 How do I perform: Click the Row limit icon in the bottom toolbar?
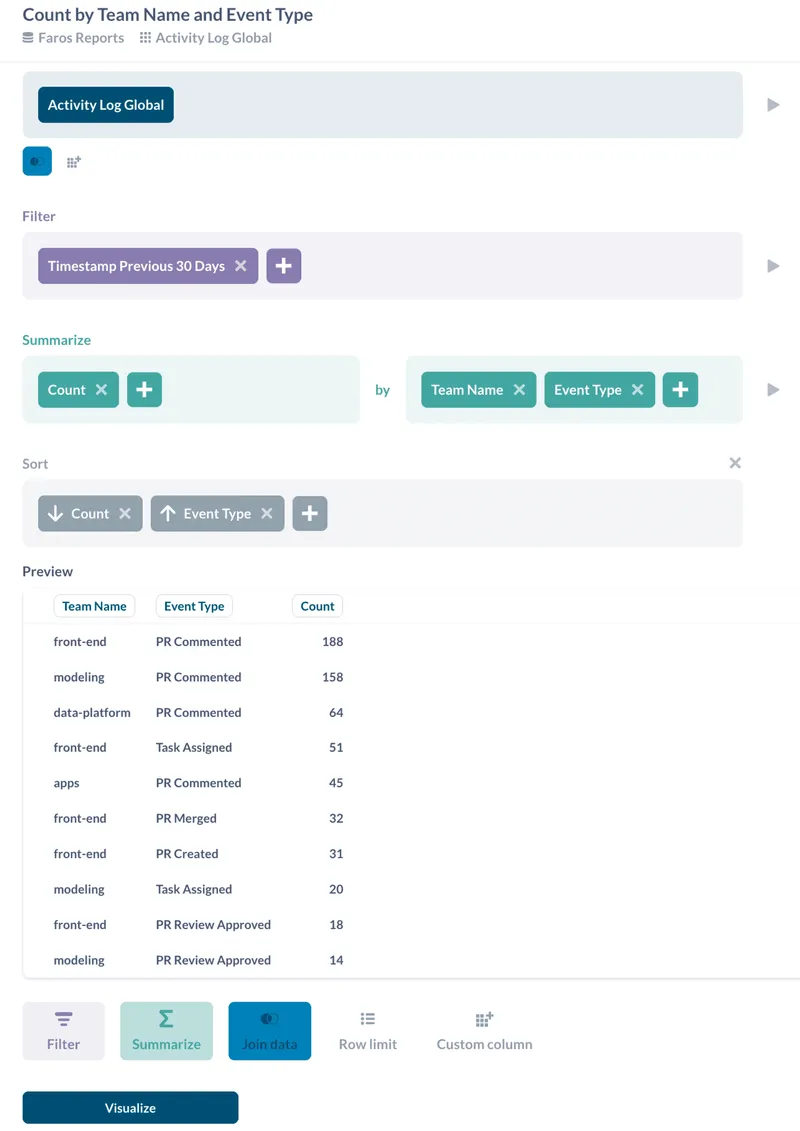click(367, 1030)
